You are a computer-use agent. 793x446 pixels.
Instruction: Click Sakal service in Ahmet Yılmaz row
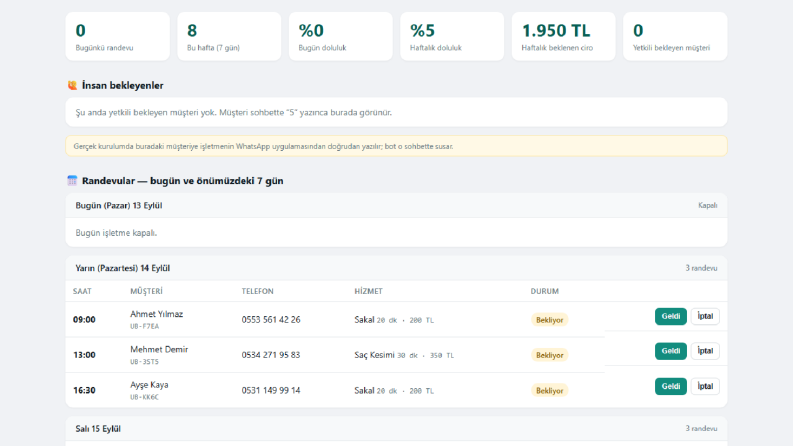pyautogui.click(x=364, y=320)
